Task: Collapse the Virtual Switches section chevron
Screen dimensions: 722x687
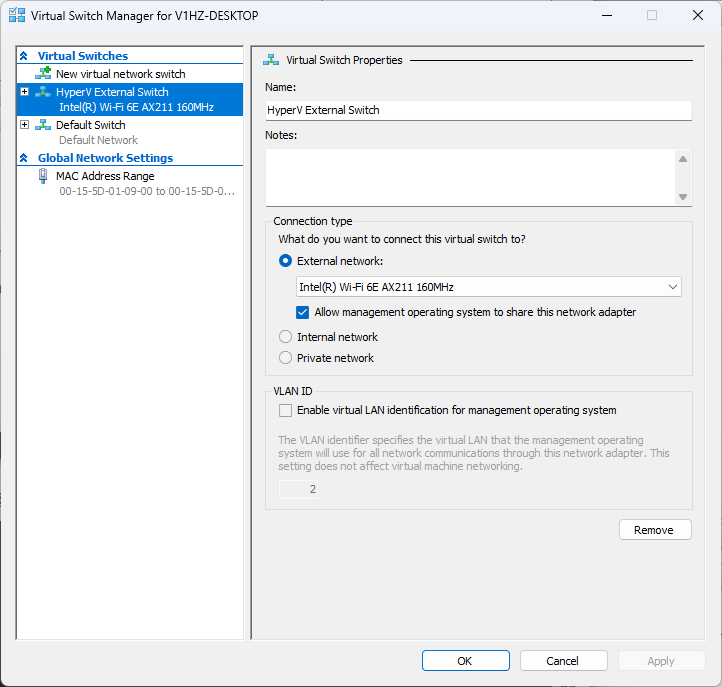Action: point(24,56)
